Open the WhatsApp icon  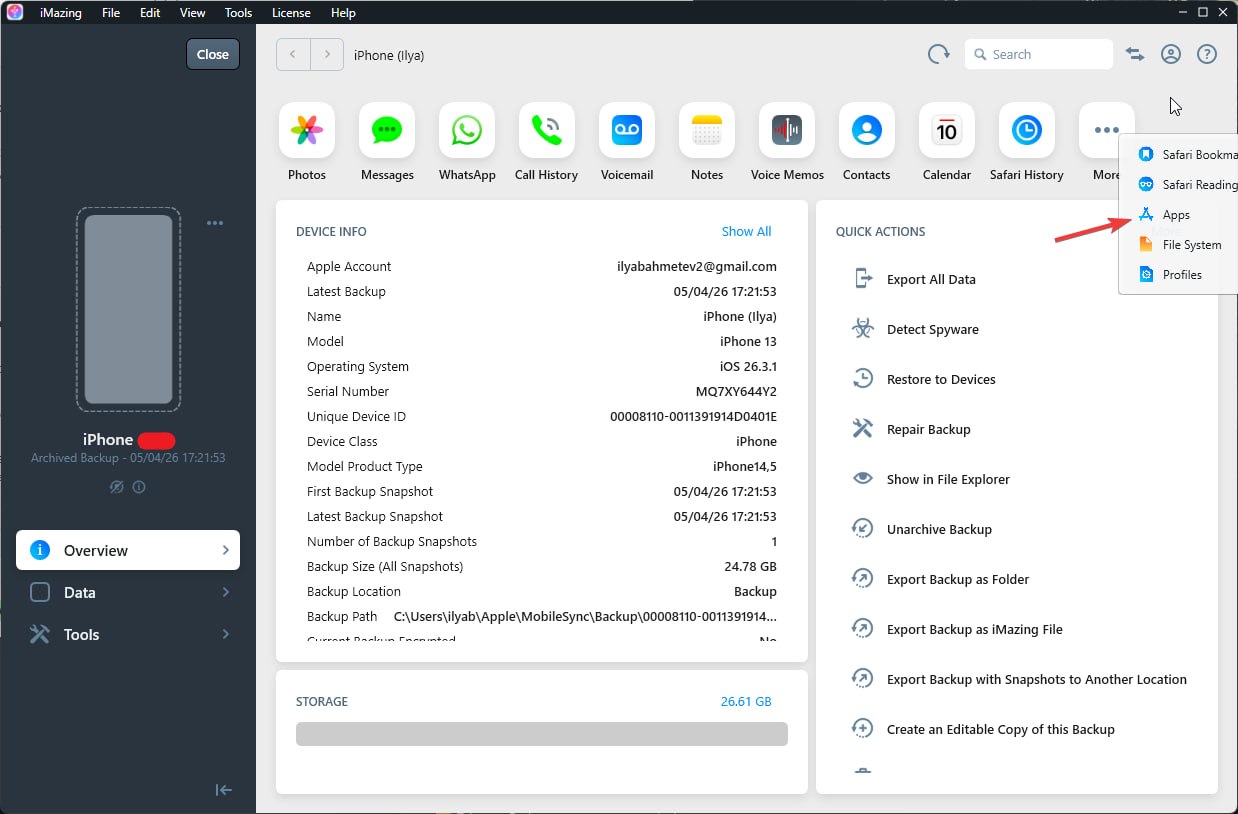(x=467, y=130)
